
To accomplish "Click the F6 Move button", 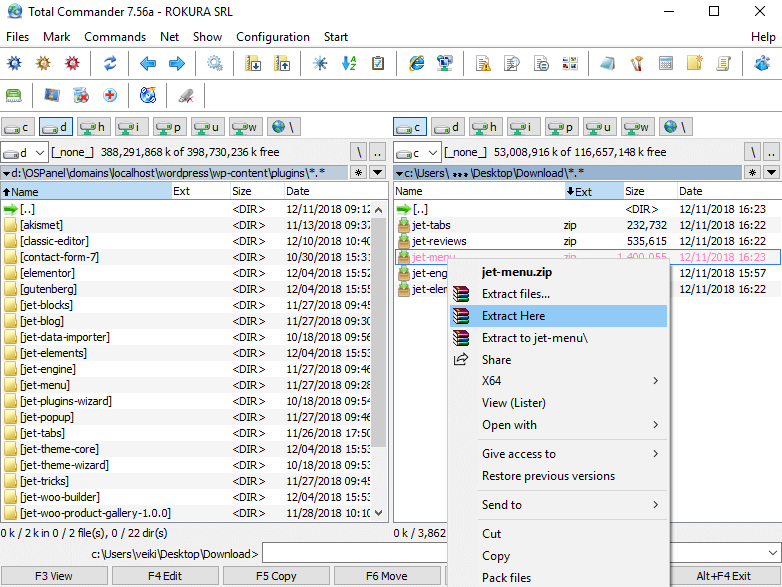I will pyautogui.click(x=387, y=576).
